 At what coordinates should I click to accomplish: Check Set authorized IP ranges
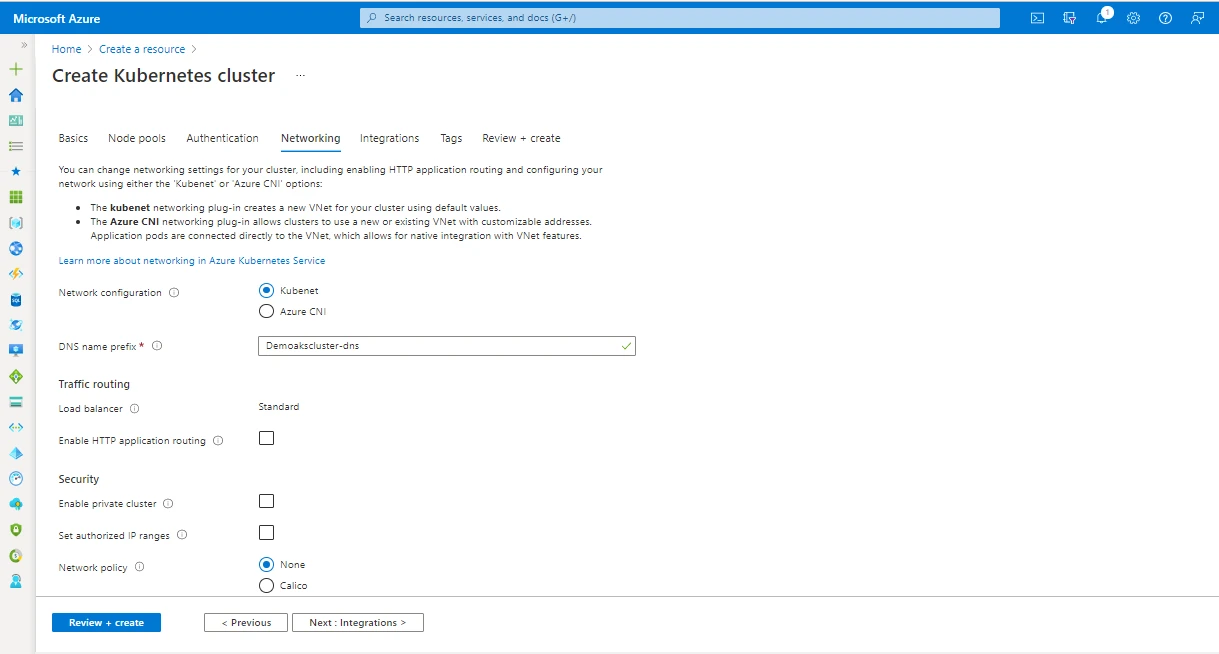[266, 532]
